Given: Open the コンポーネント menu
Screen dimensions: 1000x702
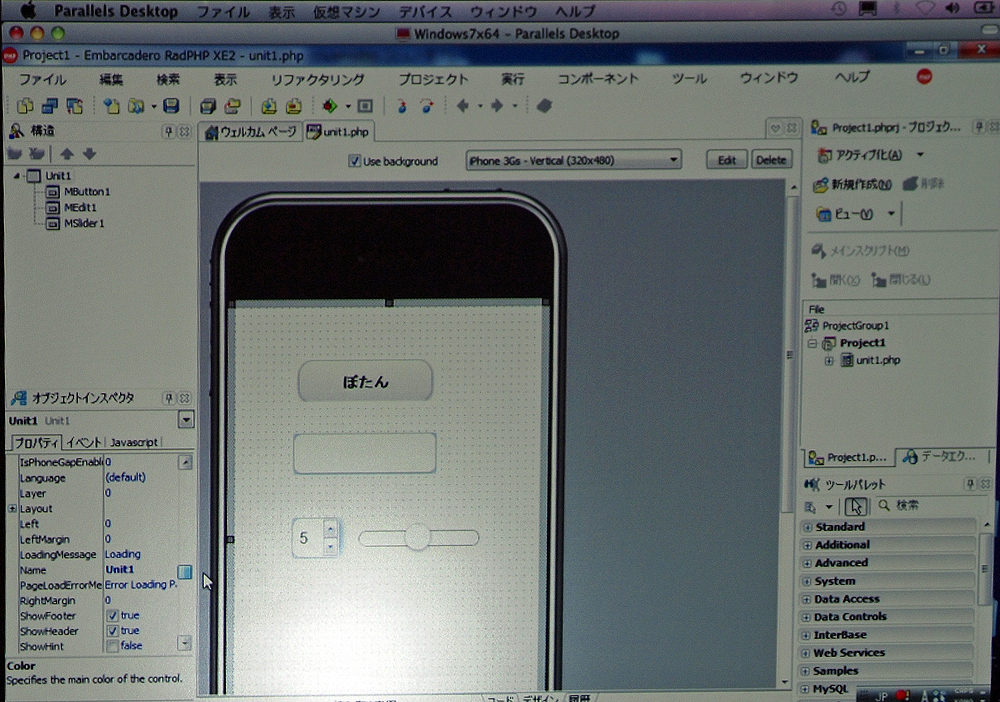Looking at the screenshot, I should click(x=598, y=78).
